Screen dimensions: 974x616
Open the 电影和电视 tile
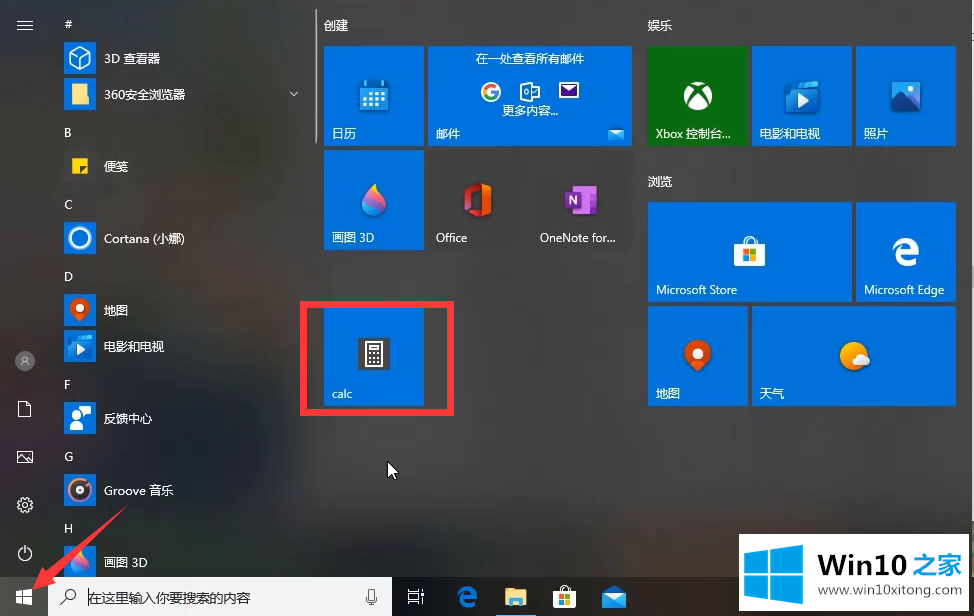click(802, 96)
